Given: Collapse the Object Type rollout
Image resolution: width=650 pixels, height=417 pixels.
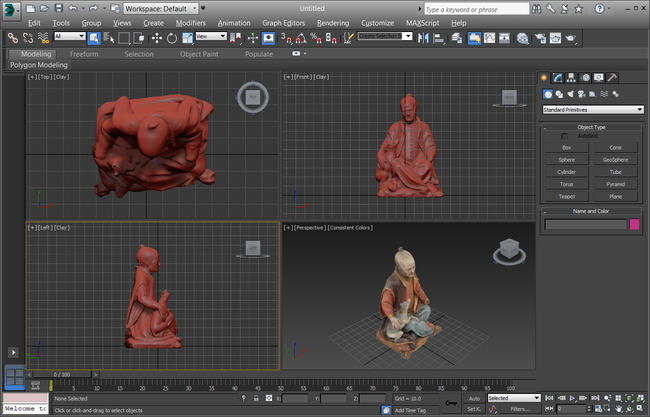Looking at the screenshot, I should 592,127.
